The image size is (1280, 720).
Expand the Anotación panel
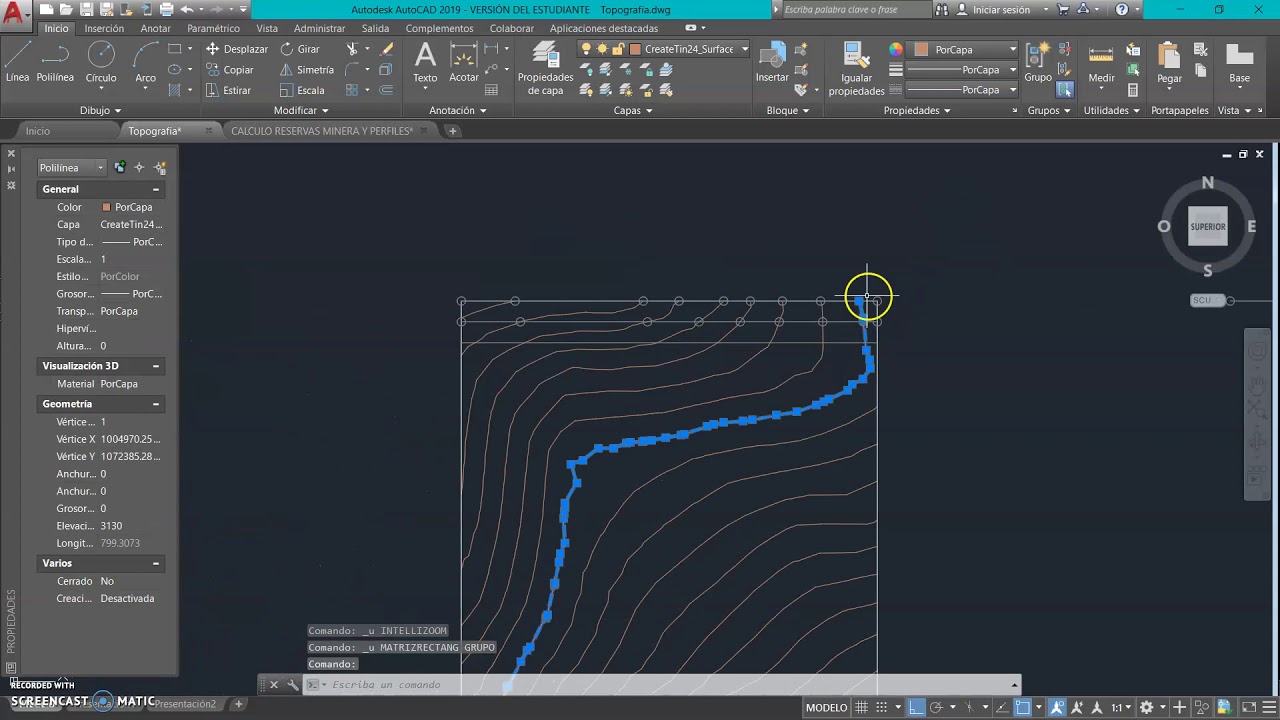(x=457, y=111)
